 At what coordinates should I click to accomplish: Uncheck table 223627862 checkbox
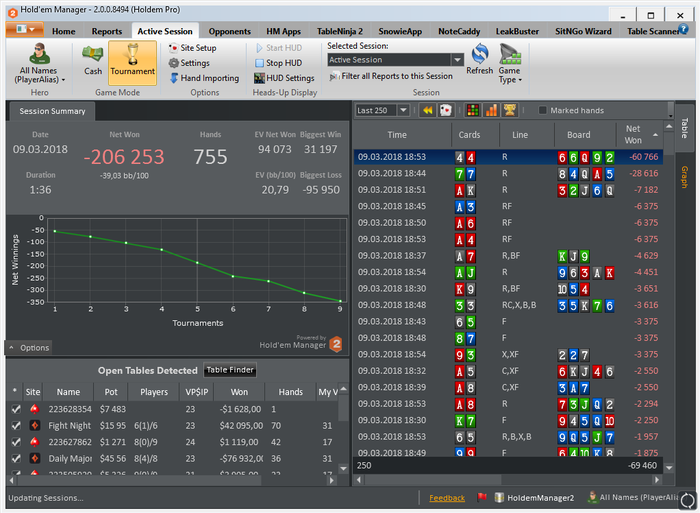[16, 442]
